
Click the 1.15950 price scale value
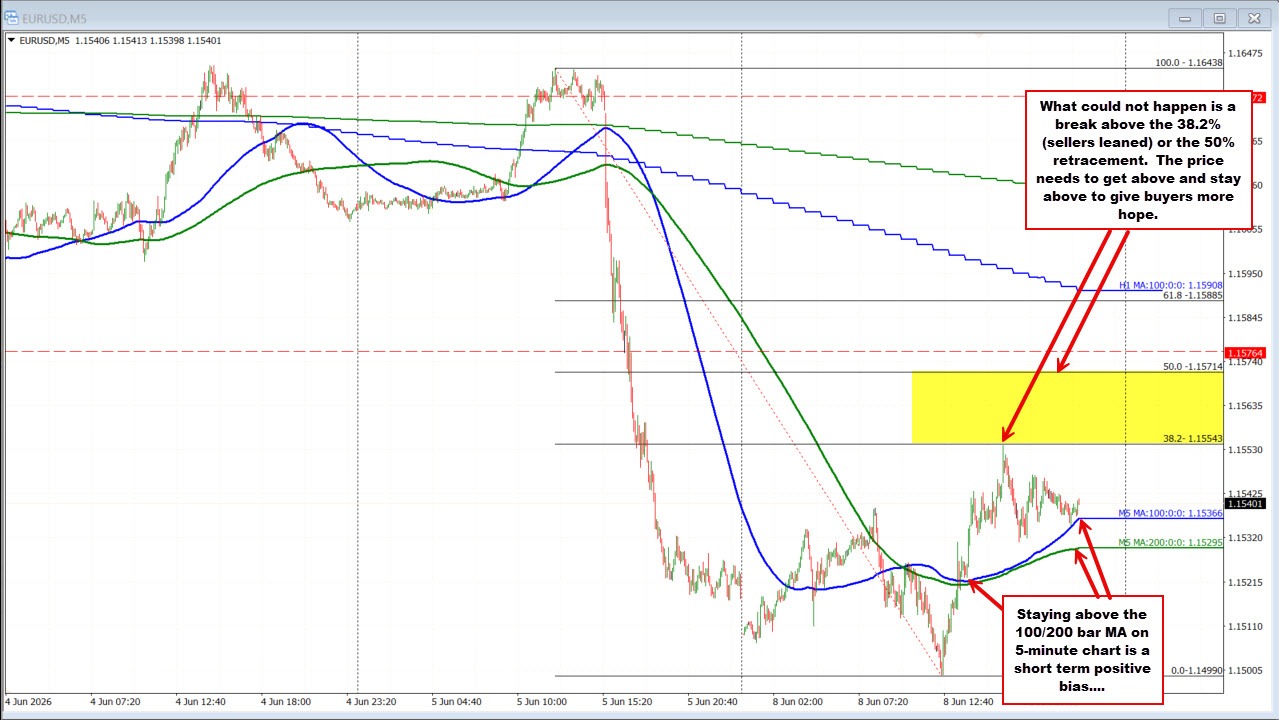coord(1246,274)
